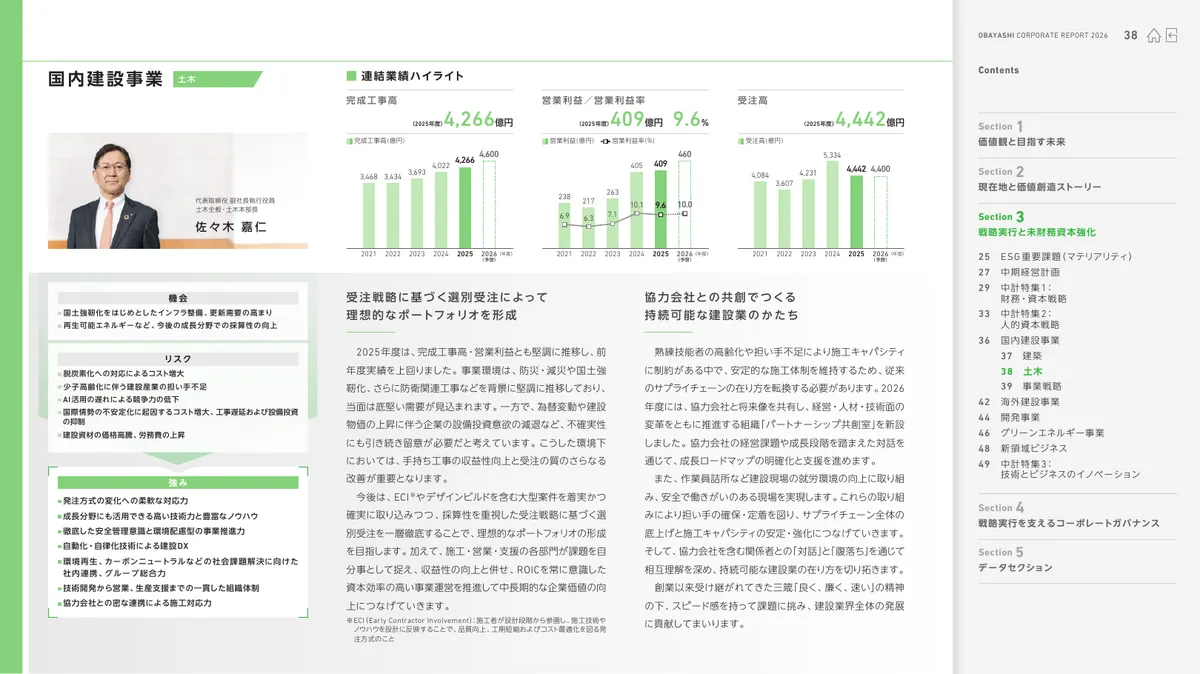Viewport: 1200px width, 674px height.
Task: Jump to page 29 財務・資本戦略
Action: point(1022,292)
